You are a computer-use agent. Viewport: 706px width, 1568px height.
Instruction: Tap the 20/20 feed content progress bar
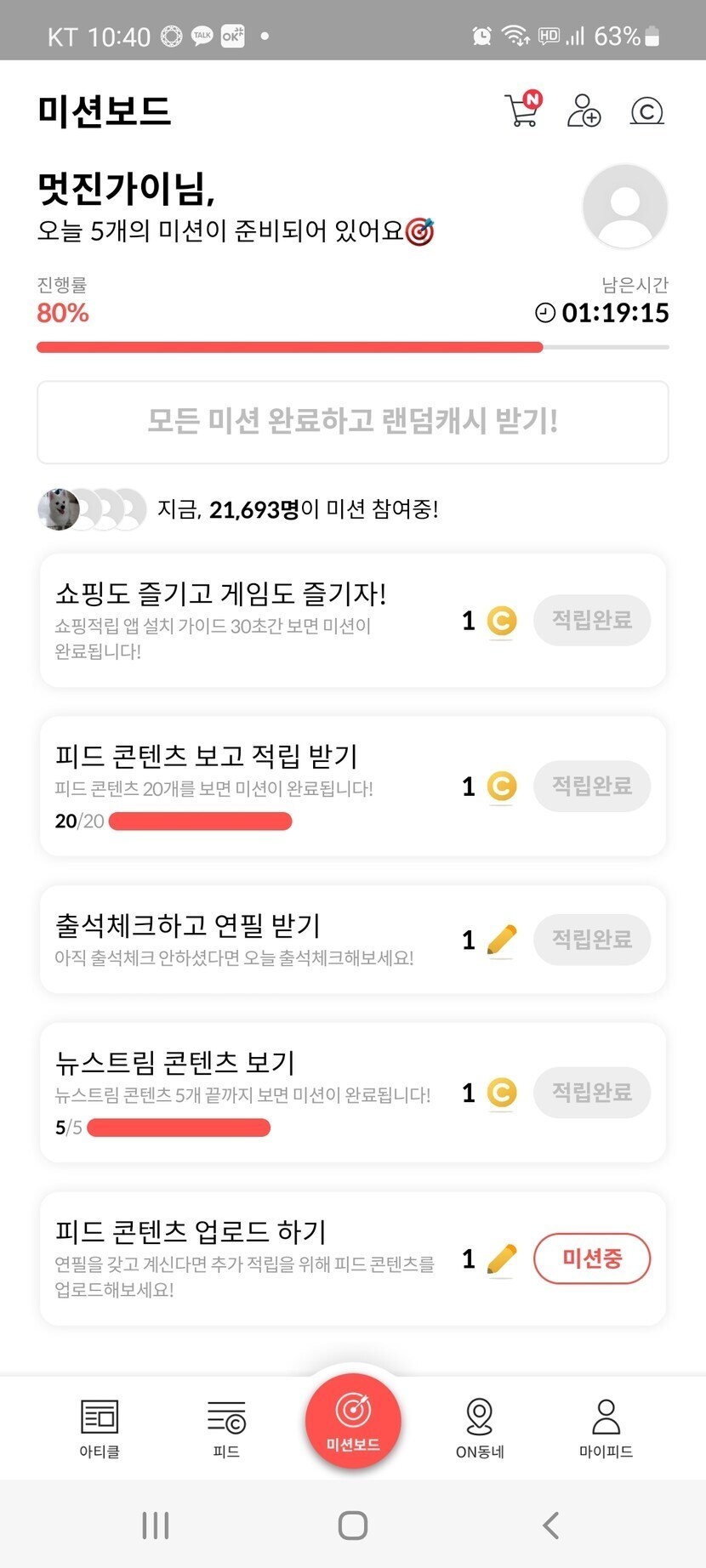[201, 821]
